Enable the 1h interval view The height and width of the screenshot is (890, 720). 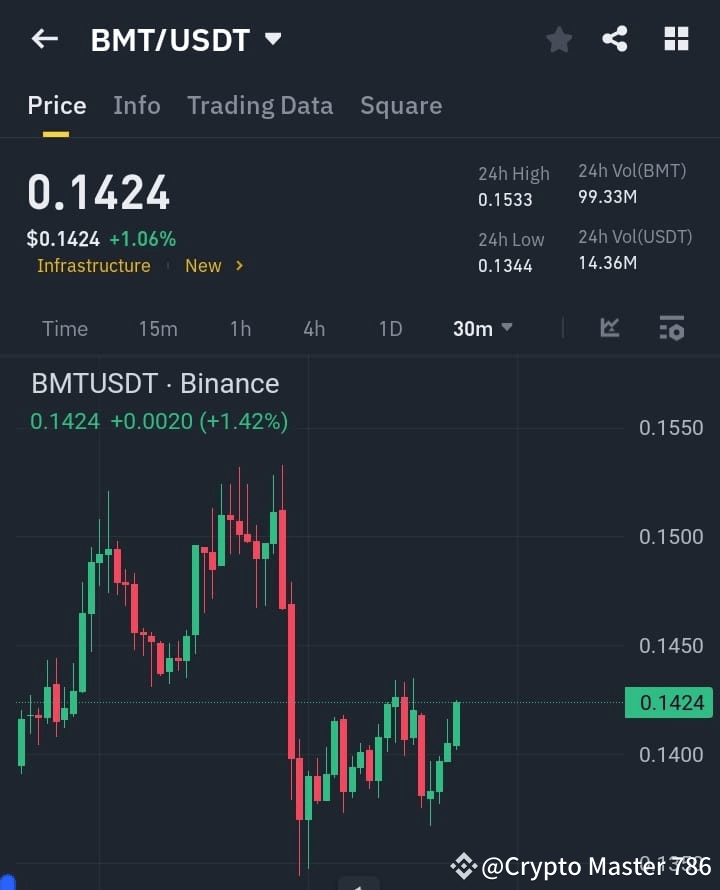point(240,327)
